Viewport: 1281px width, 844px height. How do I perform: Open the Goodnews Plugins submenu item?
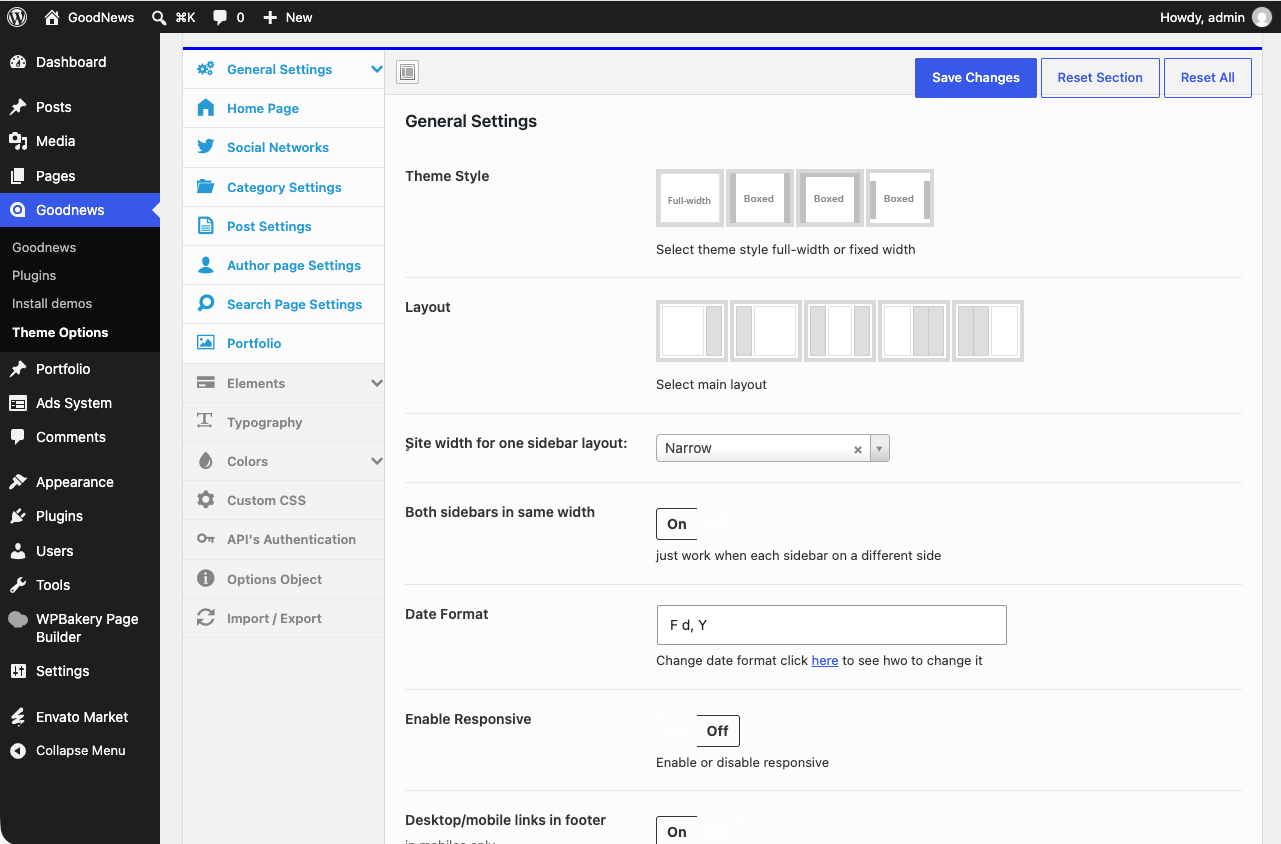[x=34, y=275]
